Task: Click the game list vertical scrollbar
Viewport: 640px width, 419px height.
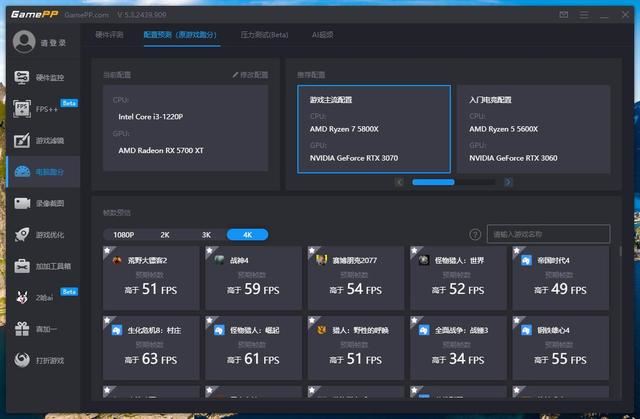Action: (x=620, y=251)
